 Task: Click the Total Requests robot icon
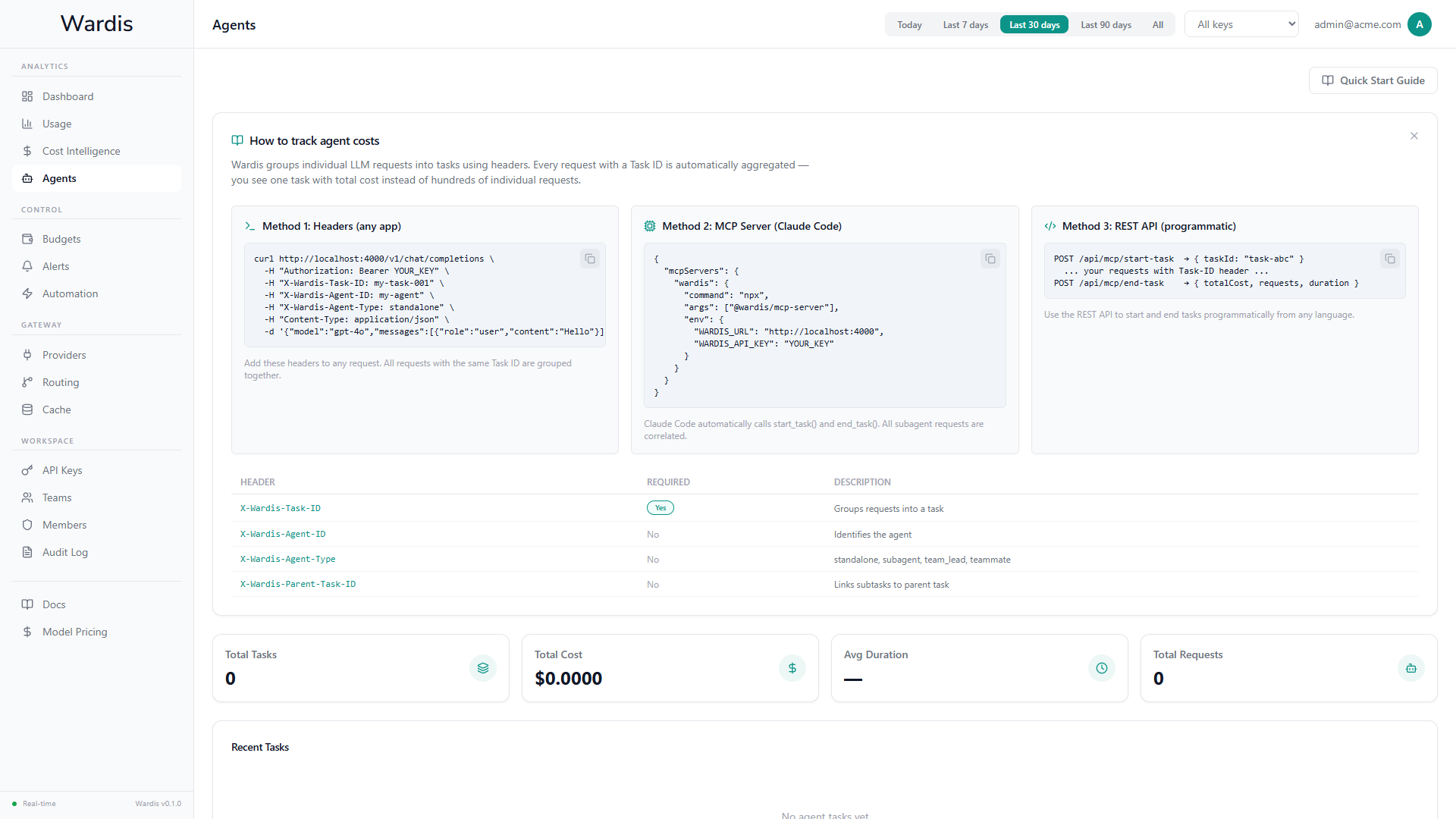point(1411,668)
